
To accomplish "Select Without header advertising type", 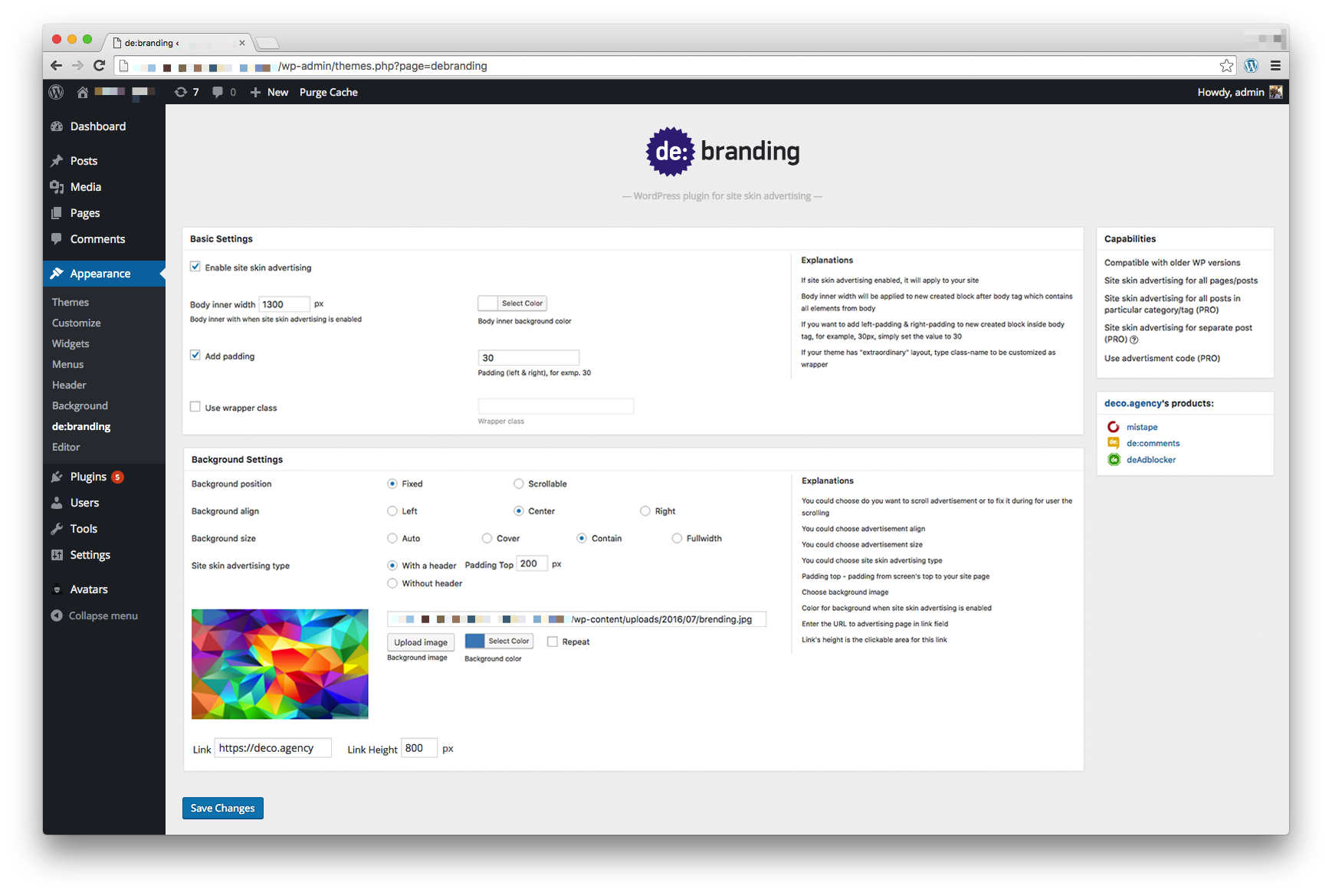I will pos(392,583).
